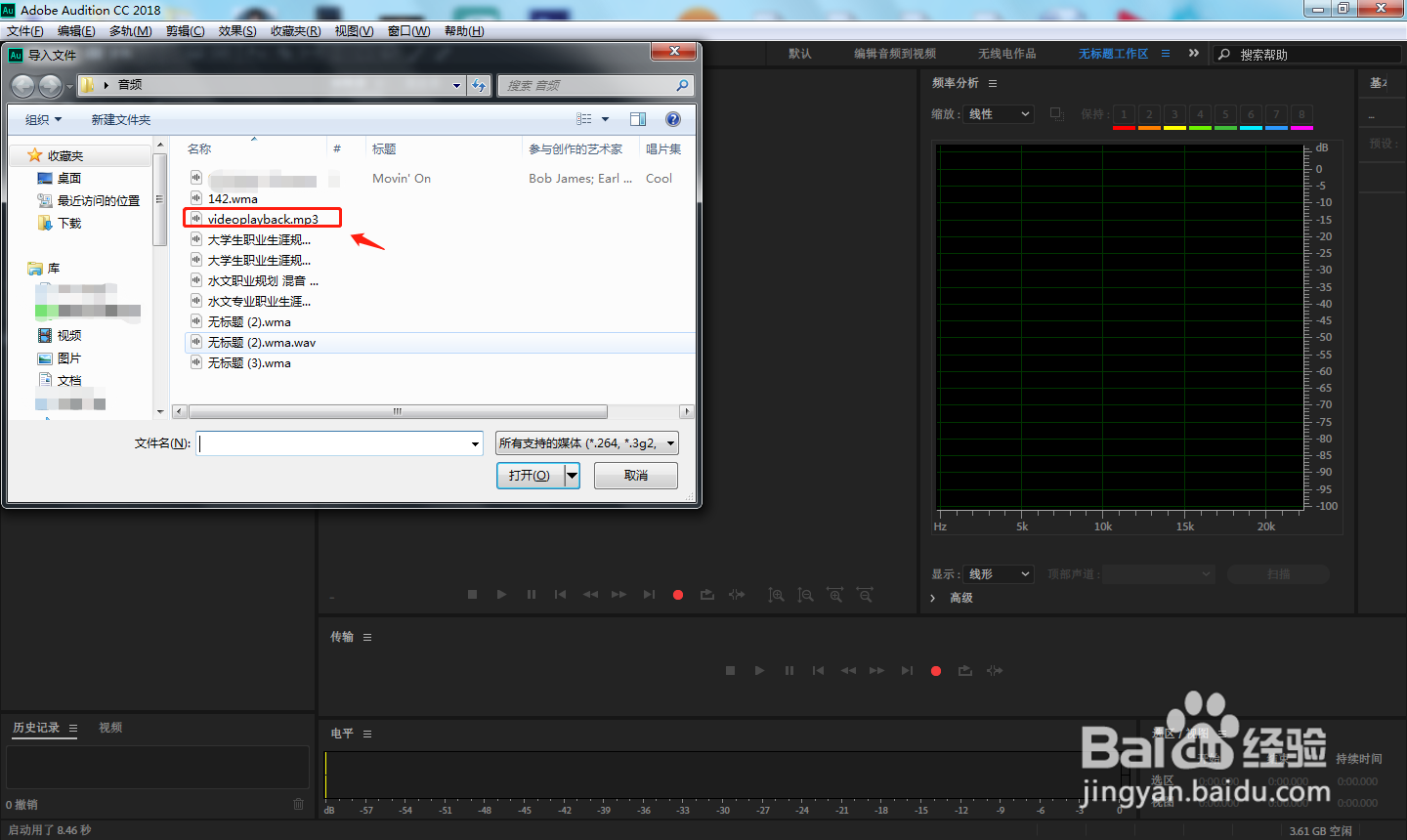The height and width of the screenshot is (840, 1407).
Task: Switch to the 默认 workspace
Action: tap(800, 54)
